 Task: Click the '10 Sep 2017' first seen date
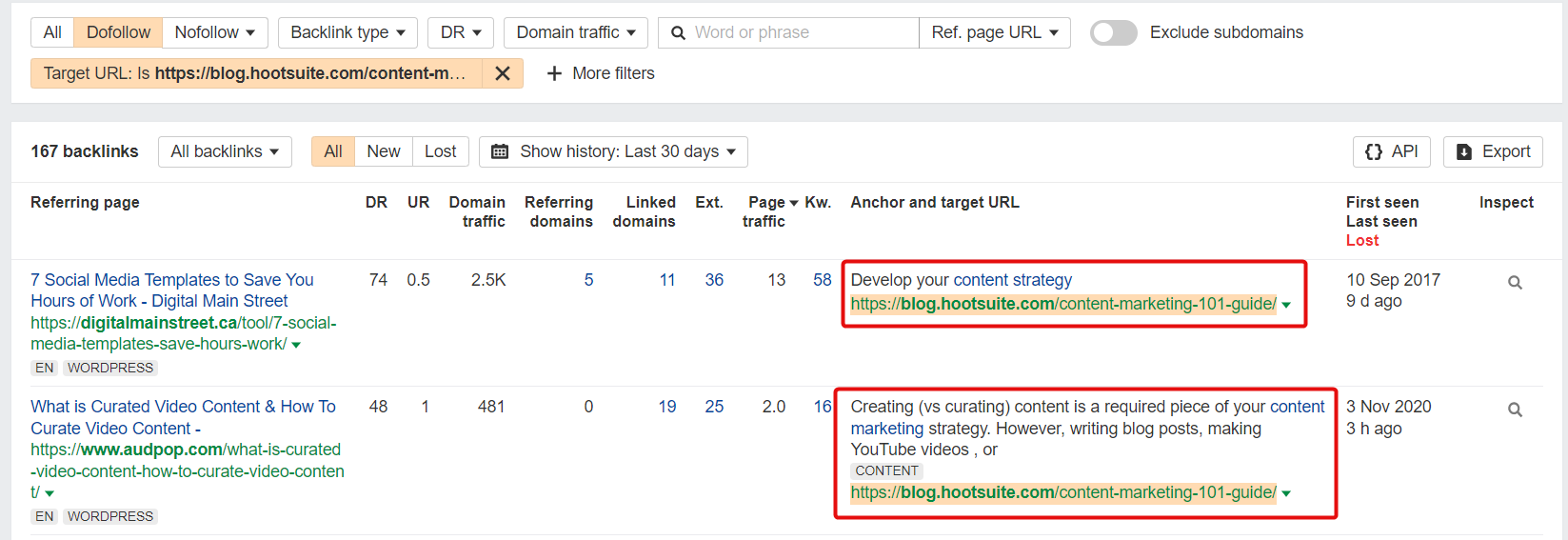coord(1393,280)
